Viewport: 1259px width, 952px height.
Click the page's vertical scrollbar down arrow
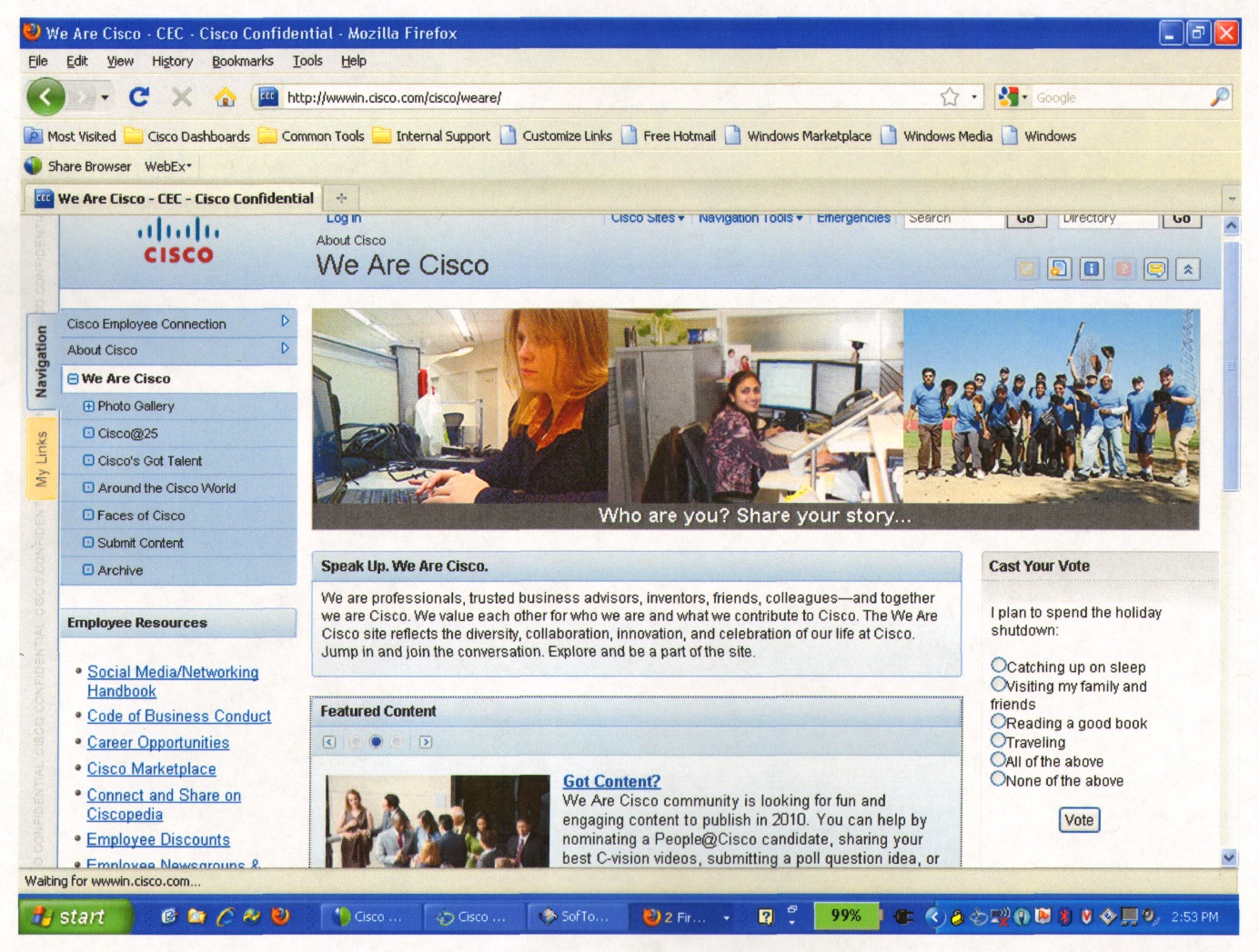click(x=1230, y=857)
